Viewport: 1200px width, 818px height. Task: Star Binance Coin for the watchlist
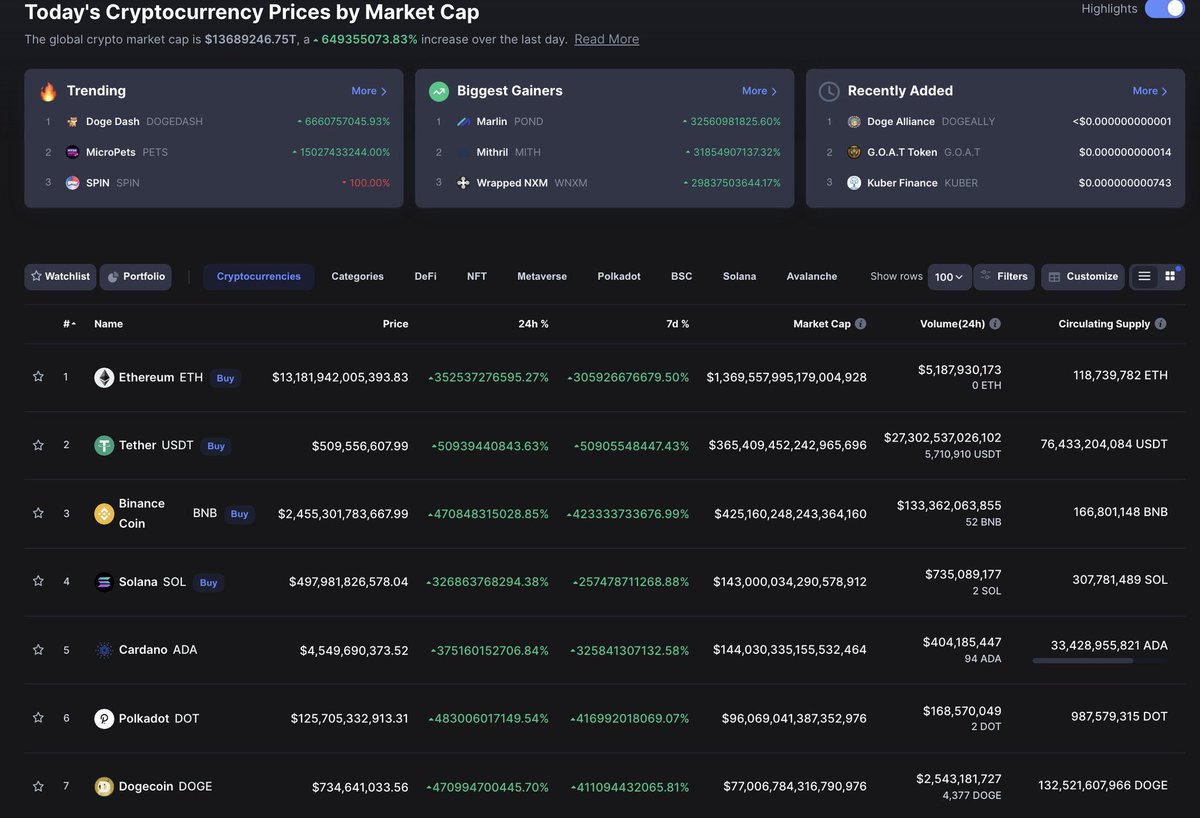(x=38, y=513)
